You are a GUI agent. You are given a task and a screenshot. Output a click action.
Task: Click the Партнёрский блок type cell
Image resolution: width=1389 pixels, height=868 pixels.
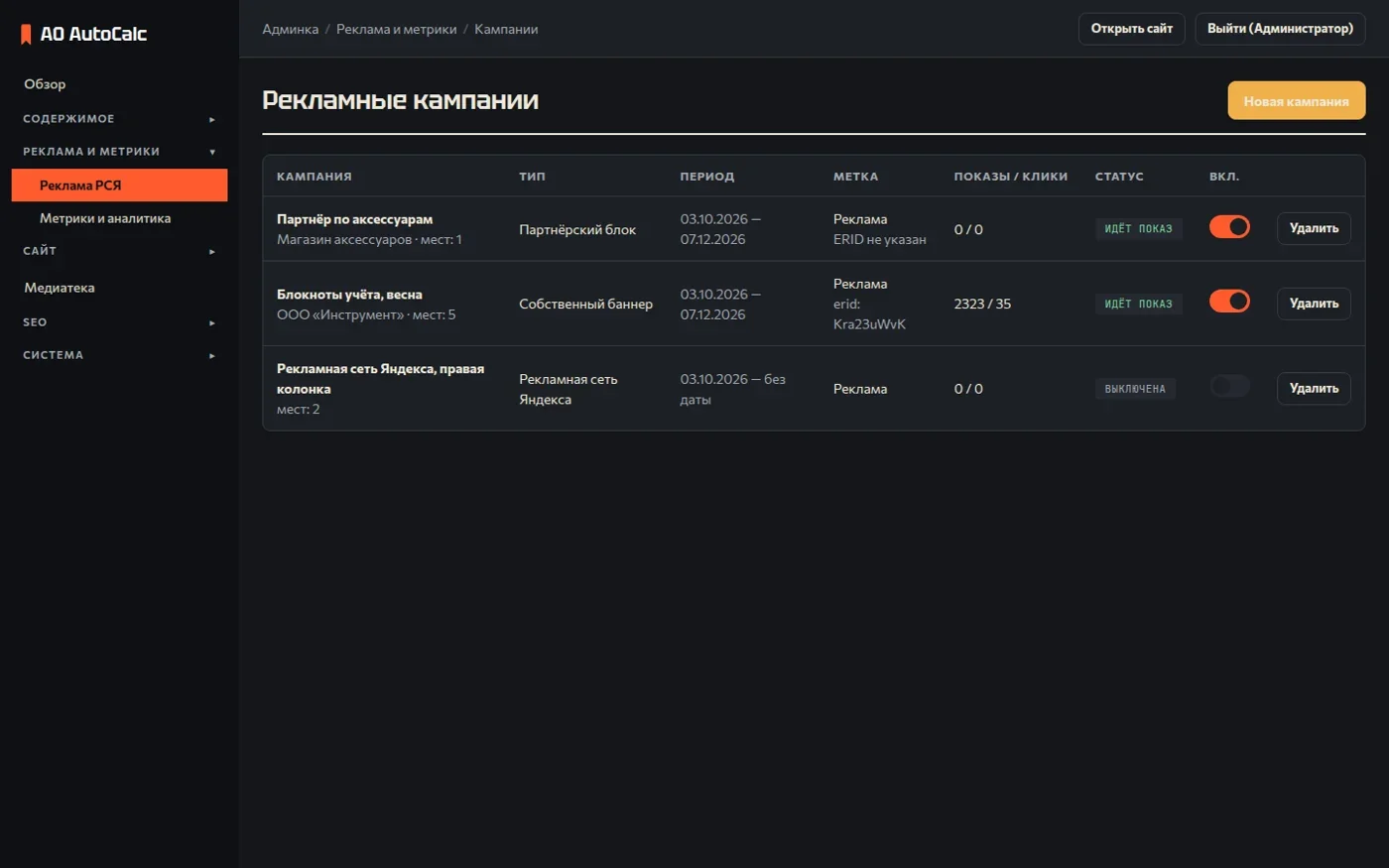tap(577, 230)
